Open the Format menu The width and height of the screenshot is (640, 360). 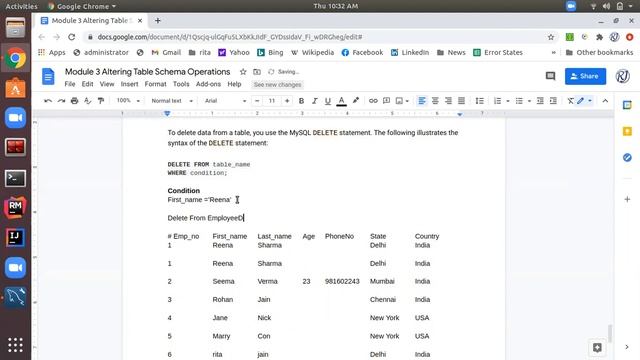[156, 84]
